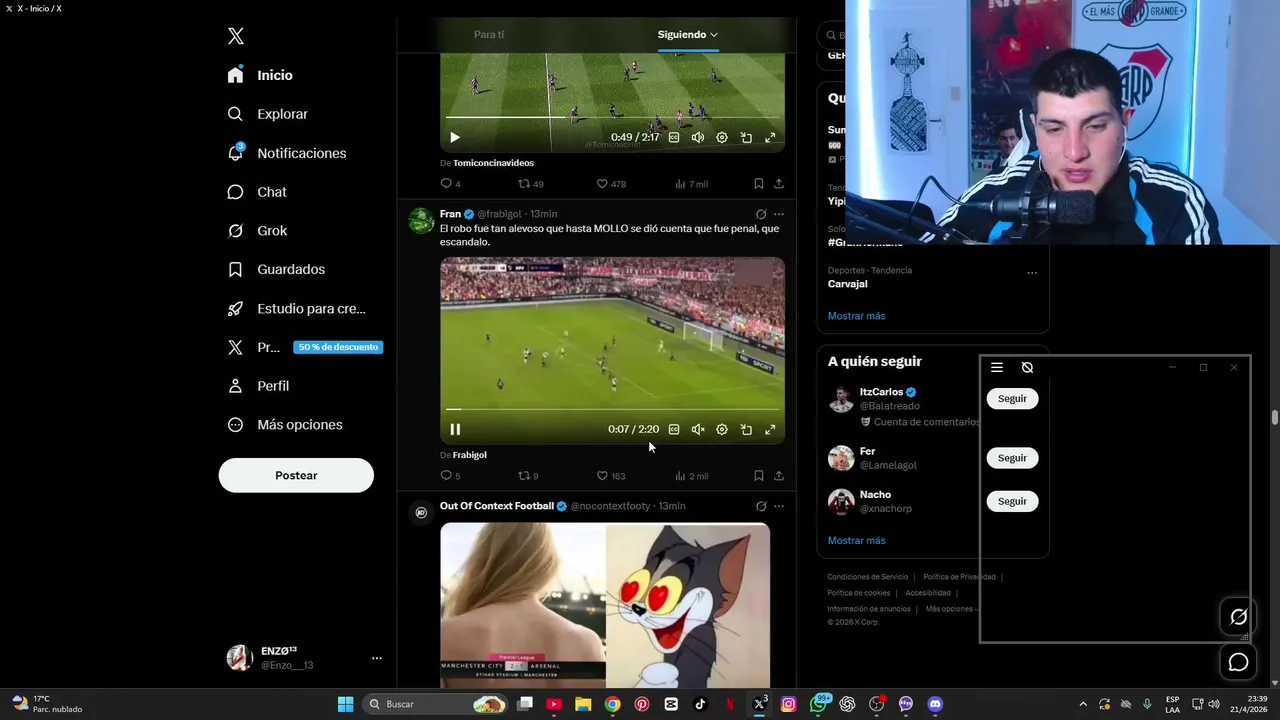Open floating Grok button
1280x720 pixels.
point(1238,617)
